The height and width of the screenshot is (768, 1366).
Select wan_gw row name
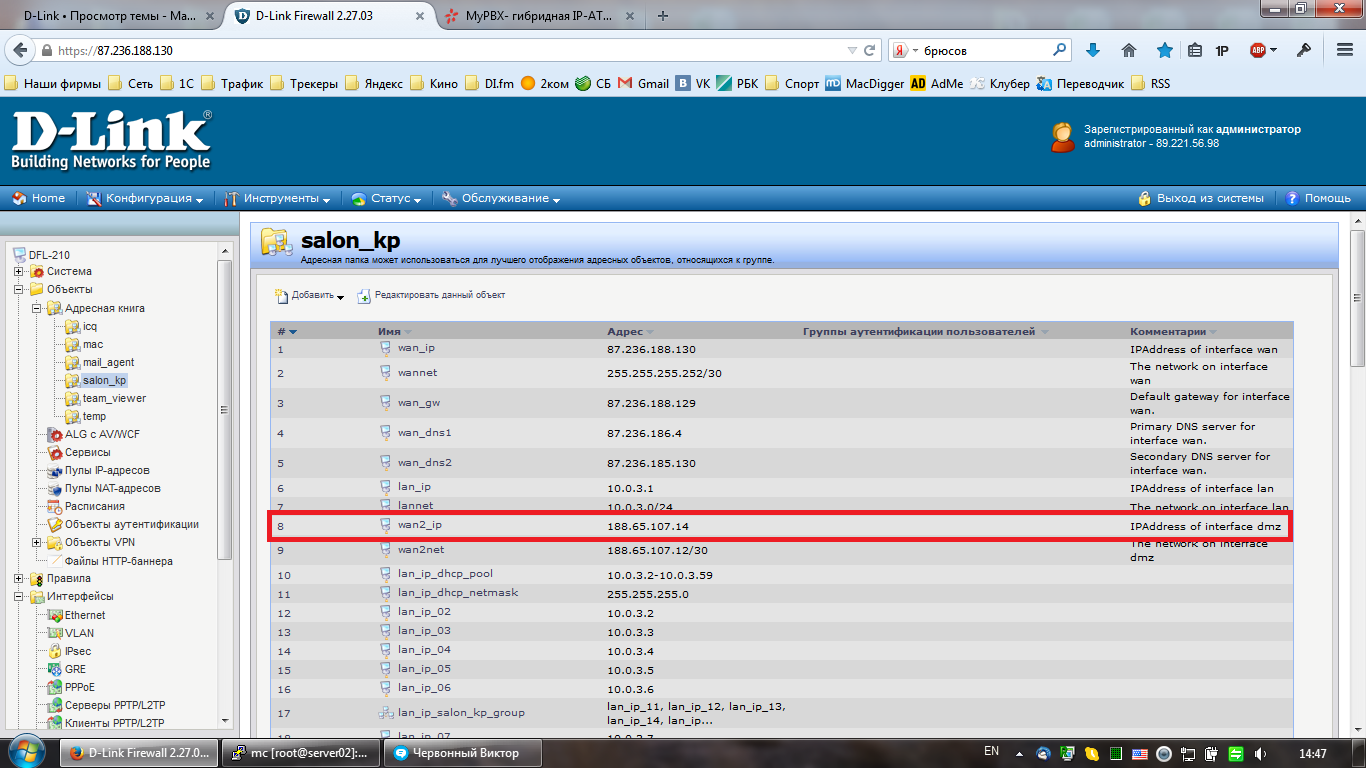421,403
